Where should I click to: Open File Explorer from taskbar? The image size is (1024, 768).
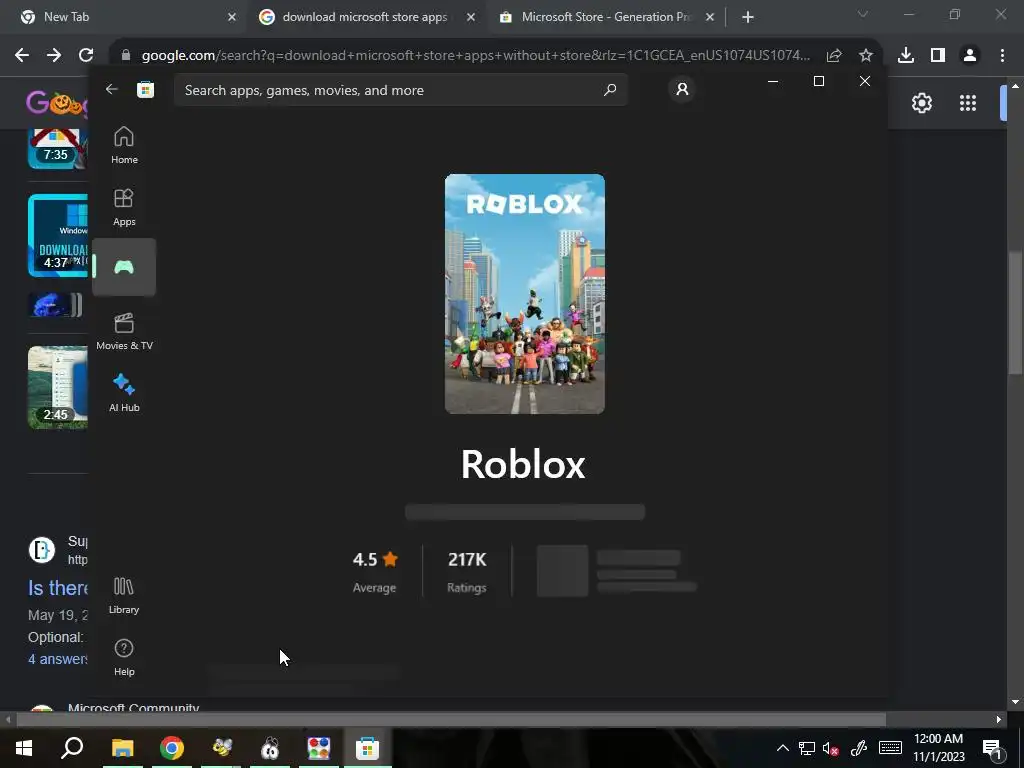tap(122, 748)
